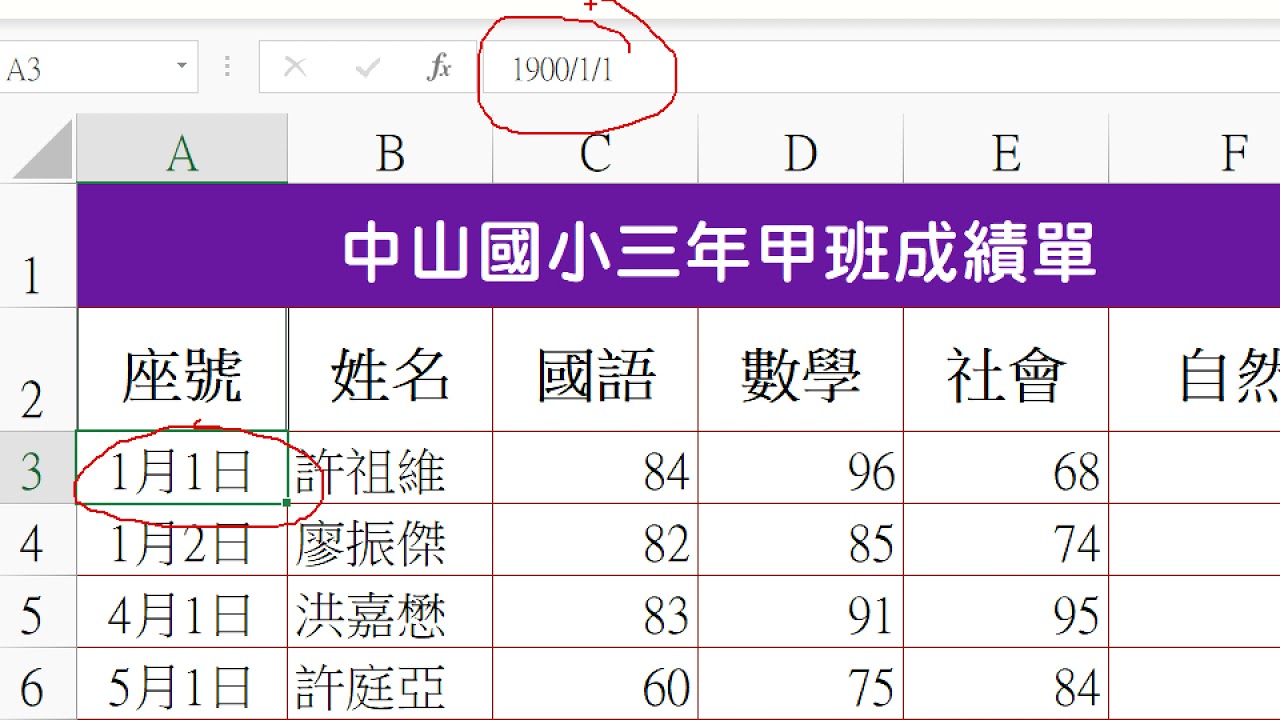Click the 姓名 header cell
Viewport: 1280px width, 720px height.
[390, 369]
